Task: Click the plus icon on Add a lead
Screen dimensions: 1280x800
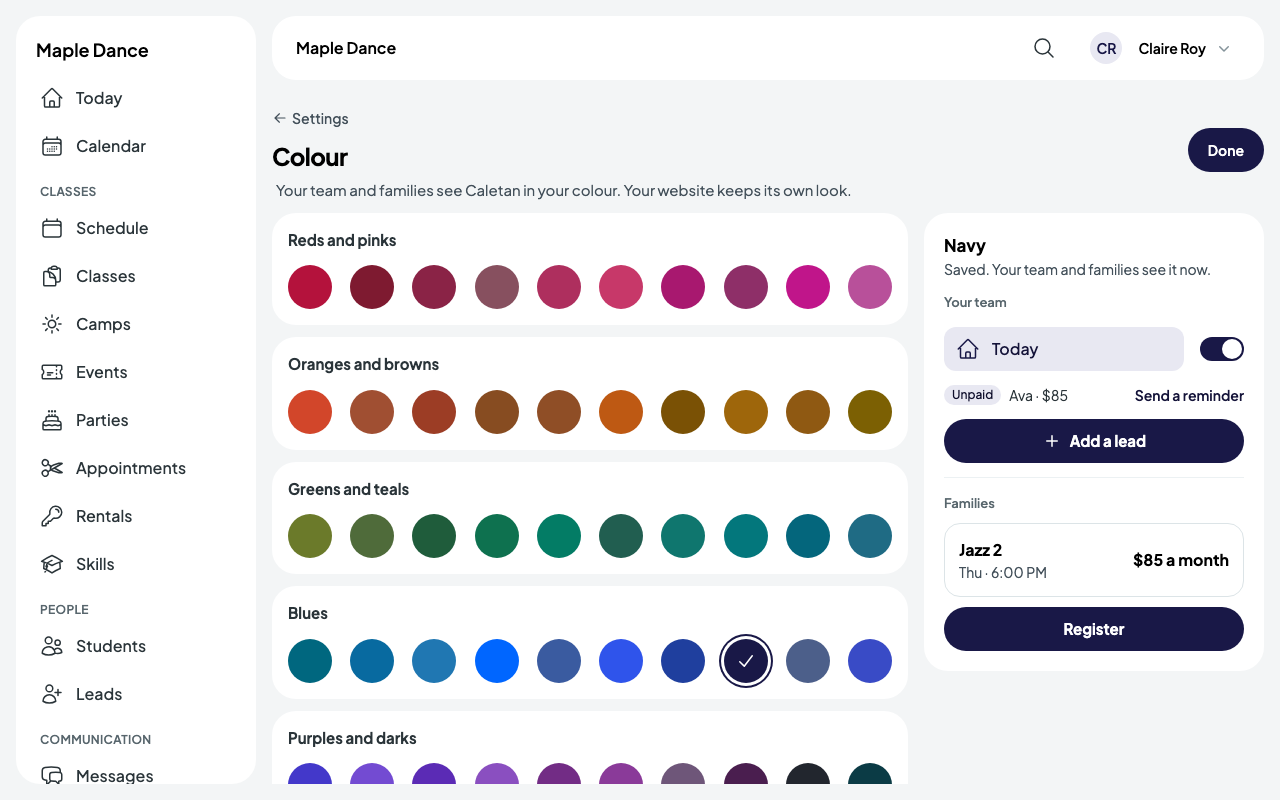Action: 1052,441
